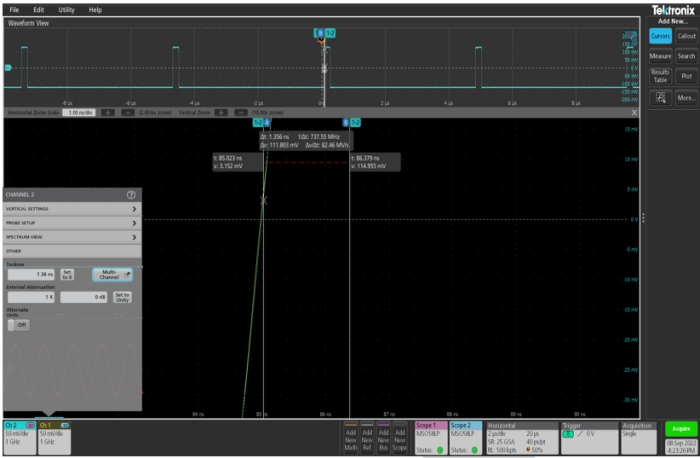Toggle the Alternate Units Off switch
700x458 pixels.
tap(20, 325)
